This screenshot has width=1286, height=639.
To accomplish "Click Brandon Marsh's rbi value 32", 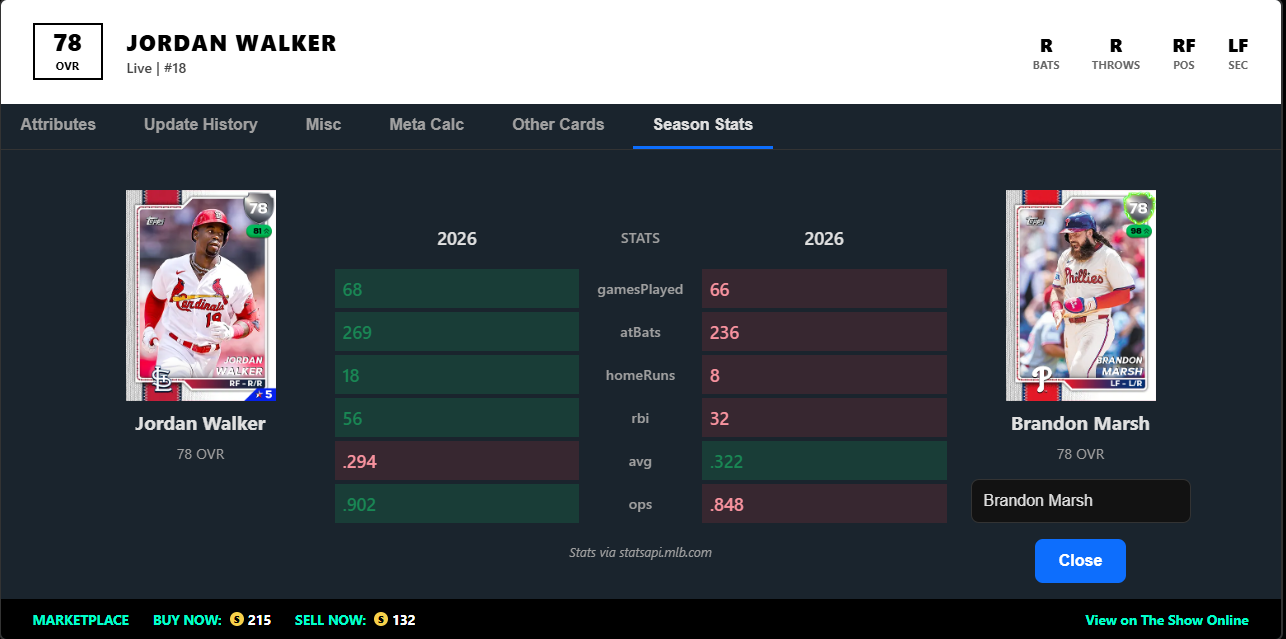I will 824,418.
